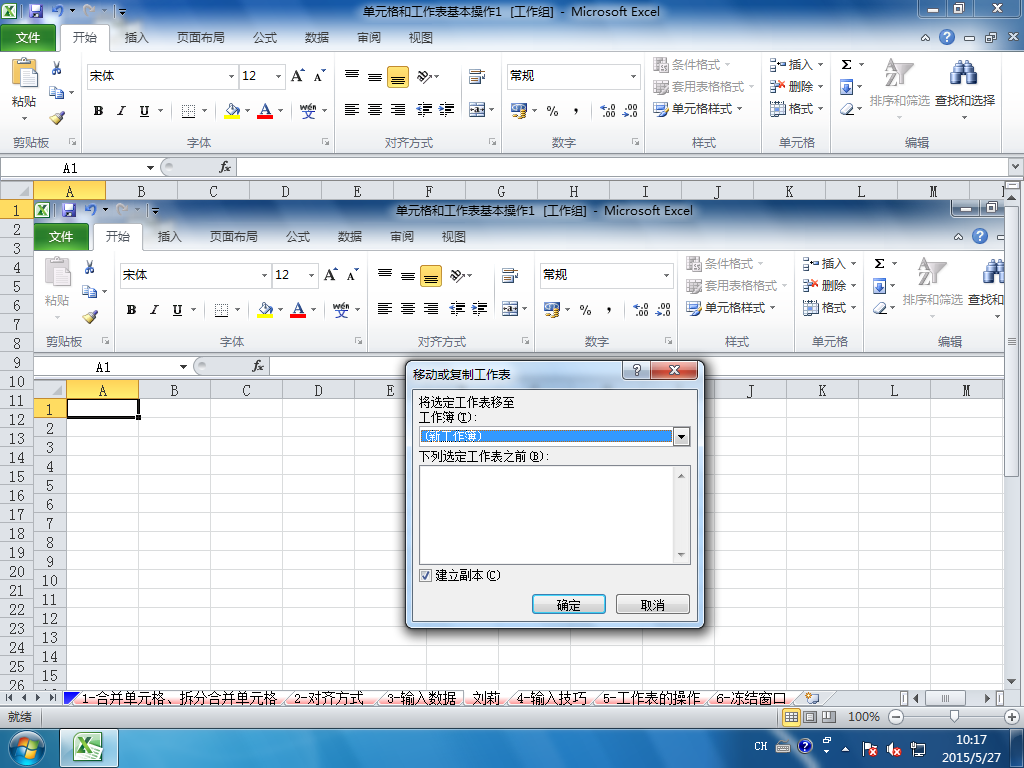
Task: Click the AutoSum sigma in outer ribbon
Action: 846,64
